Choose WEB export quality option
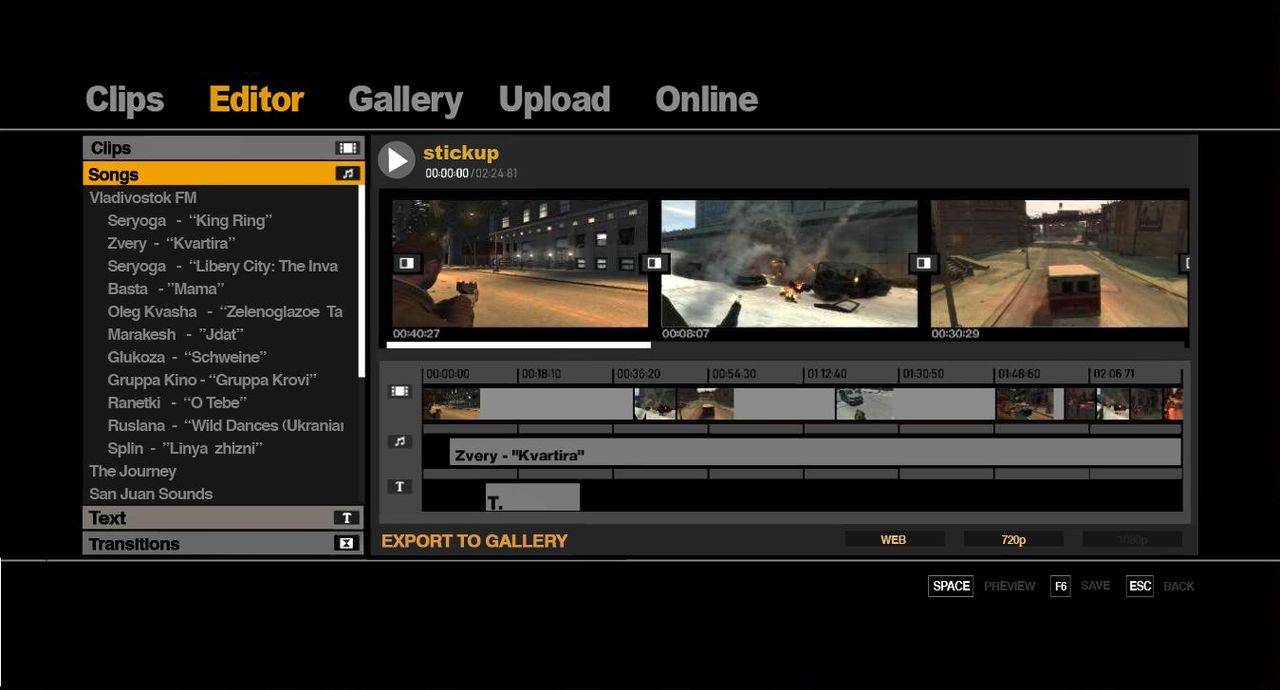This screenshot has height=690, width=1280. pyautogui.click(x=893, y=540)
